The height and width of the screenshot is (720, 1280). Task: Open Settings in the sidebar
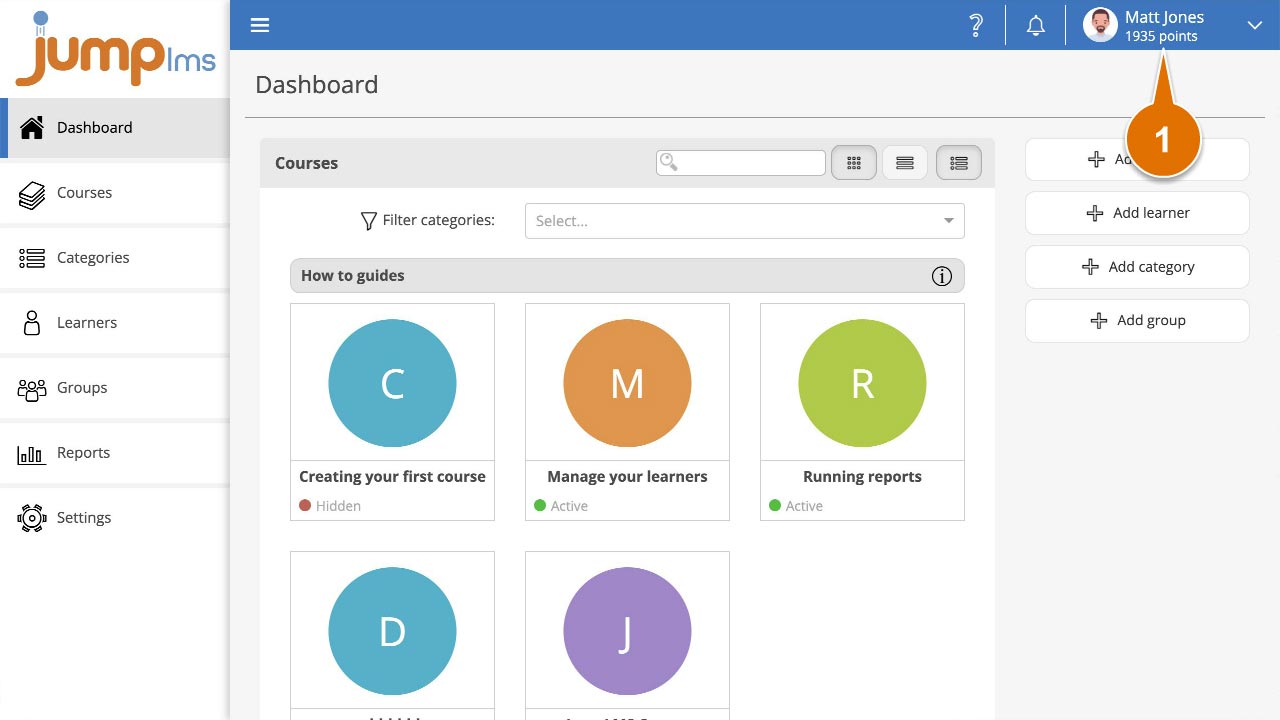click(115, 518)
